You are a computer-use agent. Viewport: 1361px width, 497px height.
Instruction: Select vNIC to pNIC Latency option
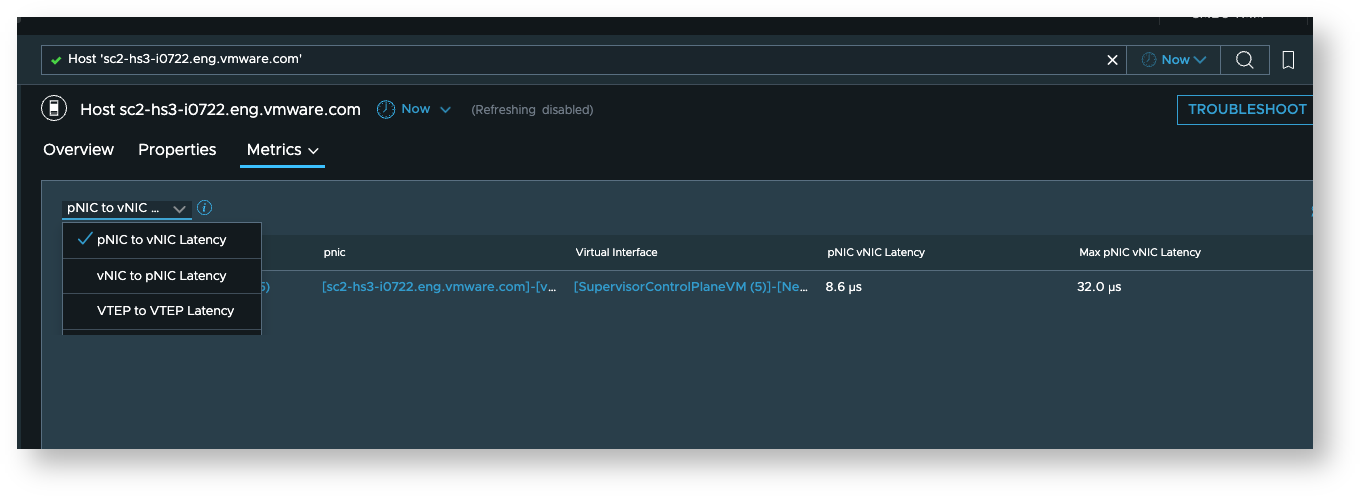coord(162,275)
